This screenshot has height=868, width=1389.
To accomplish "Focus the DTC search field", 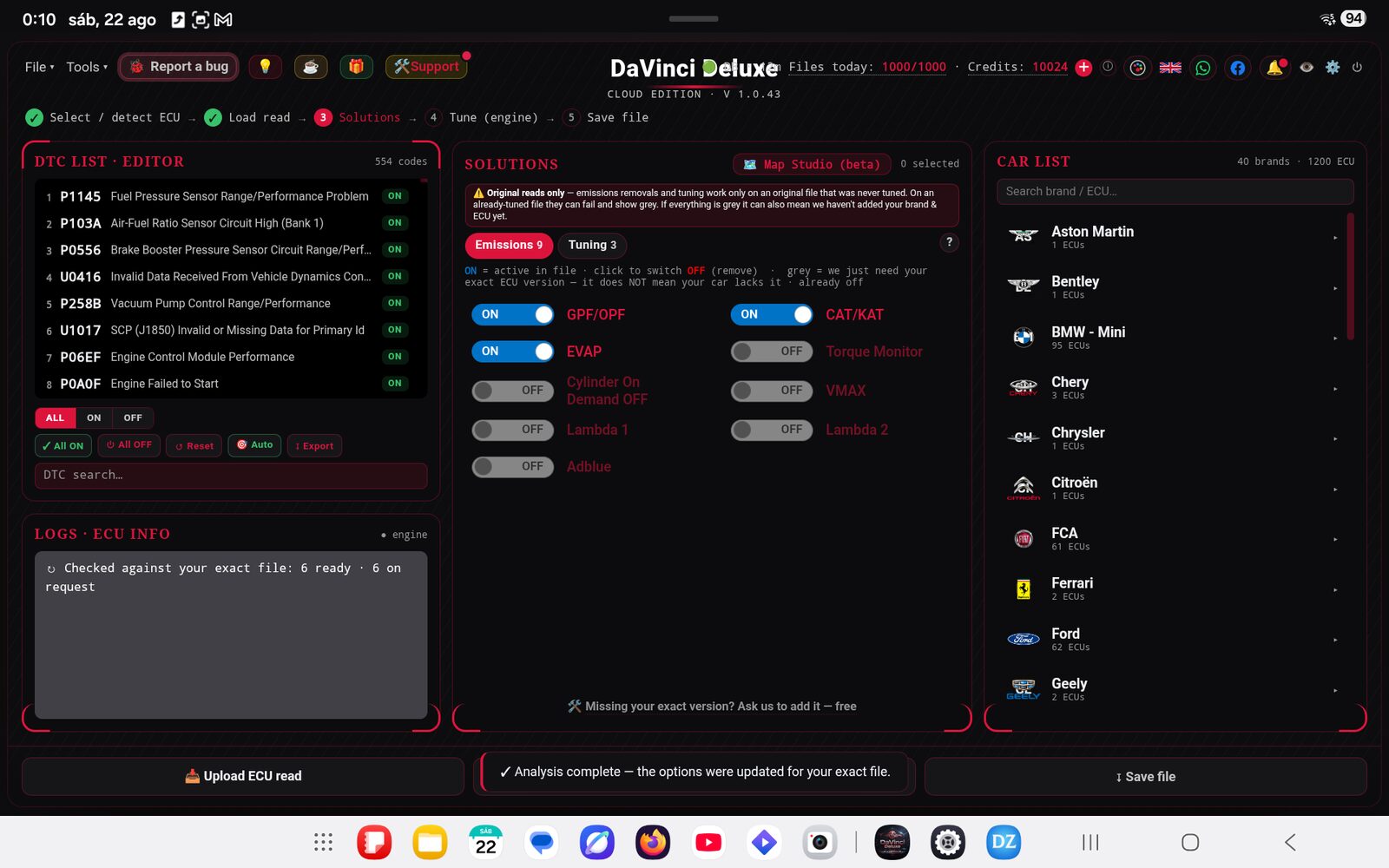I will (x=231, y=475).
